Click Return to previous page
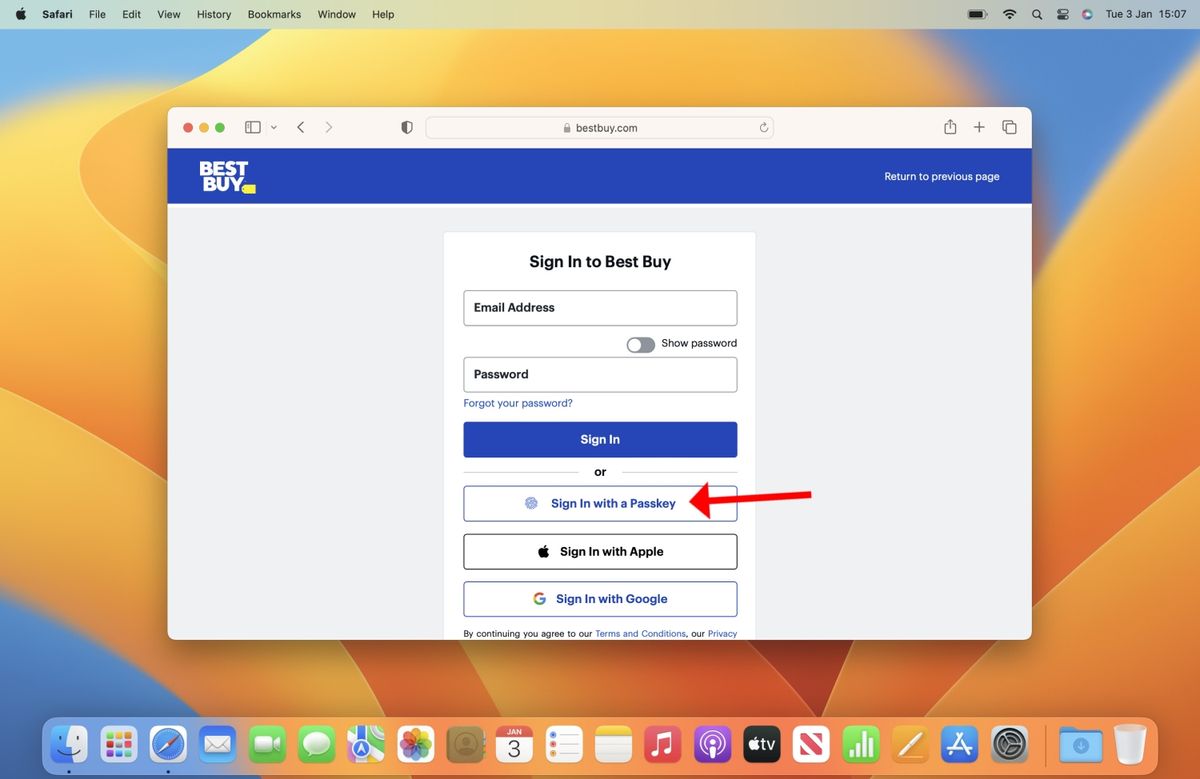Viewport: 1200px width, 779px height. click(x=941, y=176)
